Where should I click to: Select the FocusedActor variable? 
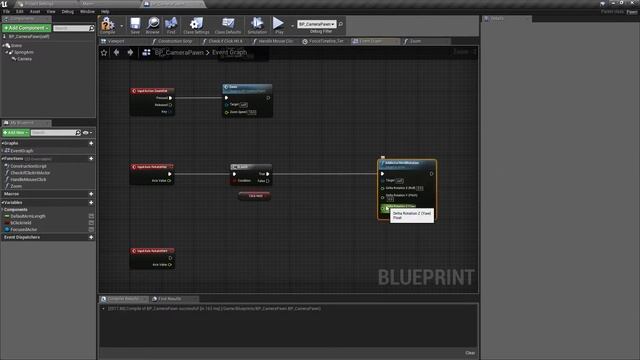[x=24, y=229]
